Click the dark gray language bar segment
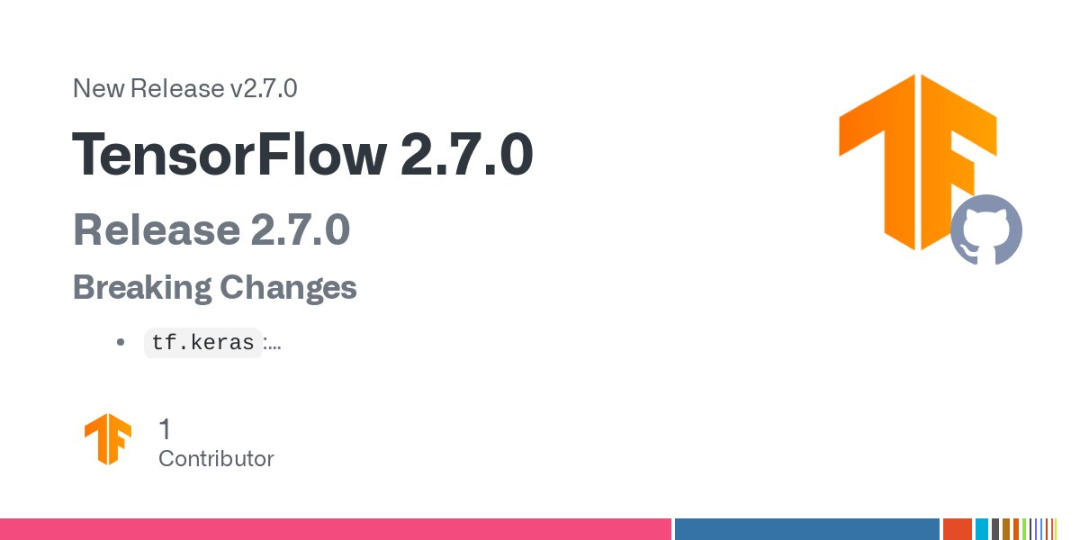Viewport: 1080px width, 540px height. click(x=996, y=529)
